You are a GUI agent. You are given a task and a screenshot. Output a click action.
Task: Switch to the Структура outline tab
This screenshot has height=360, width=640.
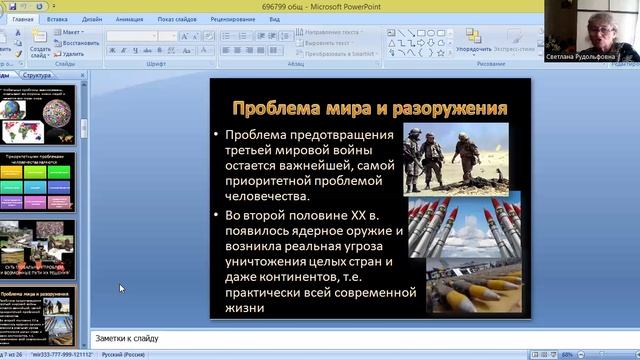[x=37, y=75]
